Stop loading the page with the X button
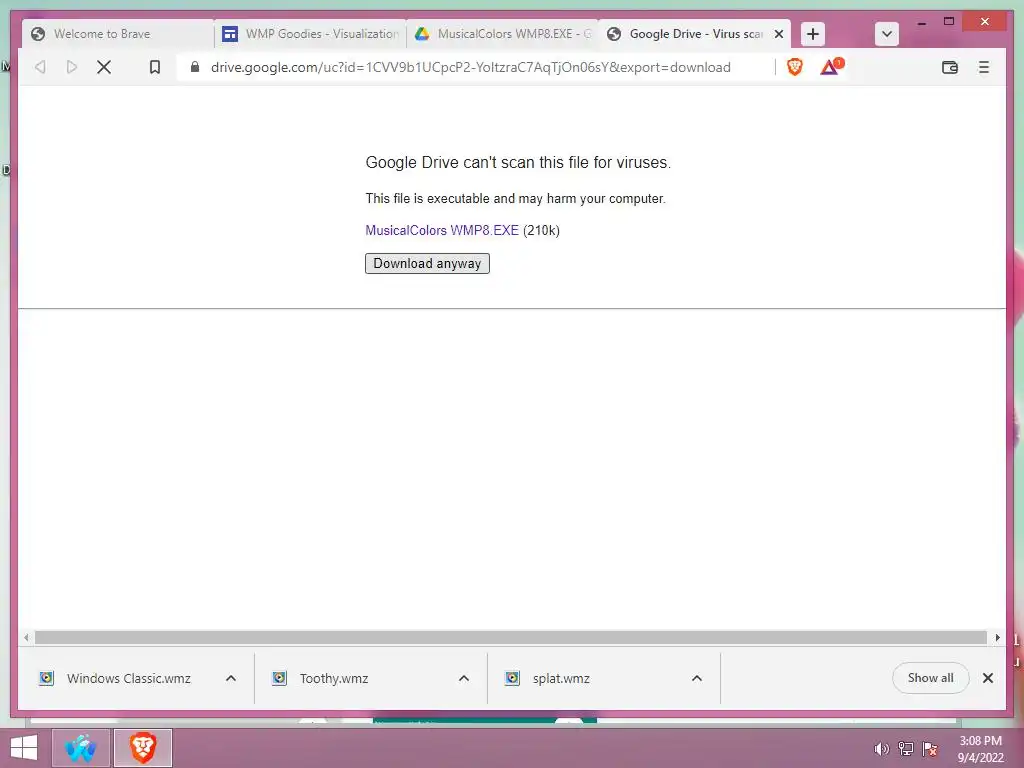Viewport: 1024px width, 768px height. [104, 67]
